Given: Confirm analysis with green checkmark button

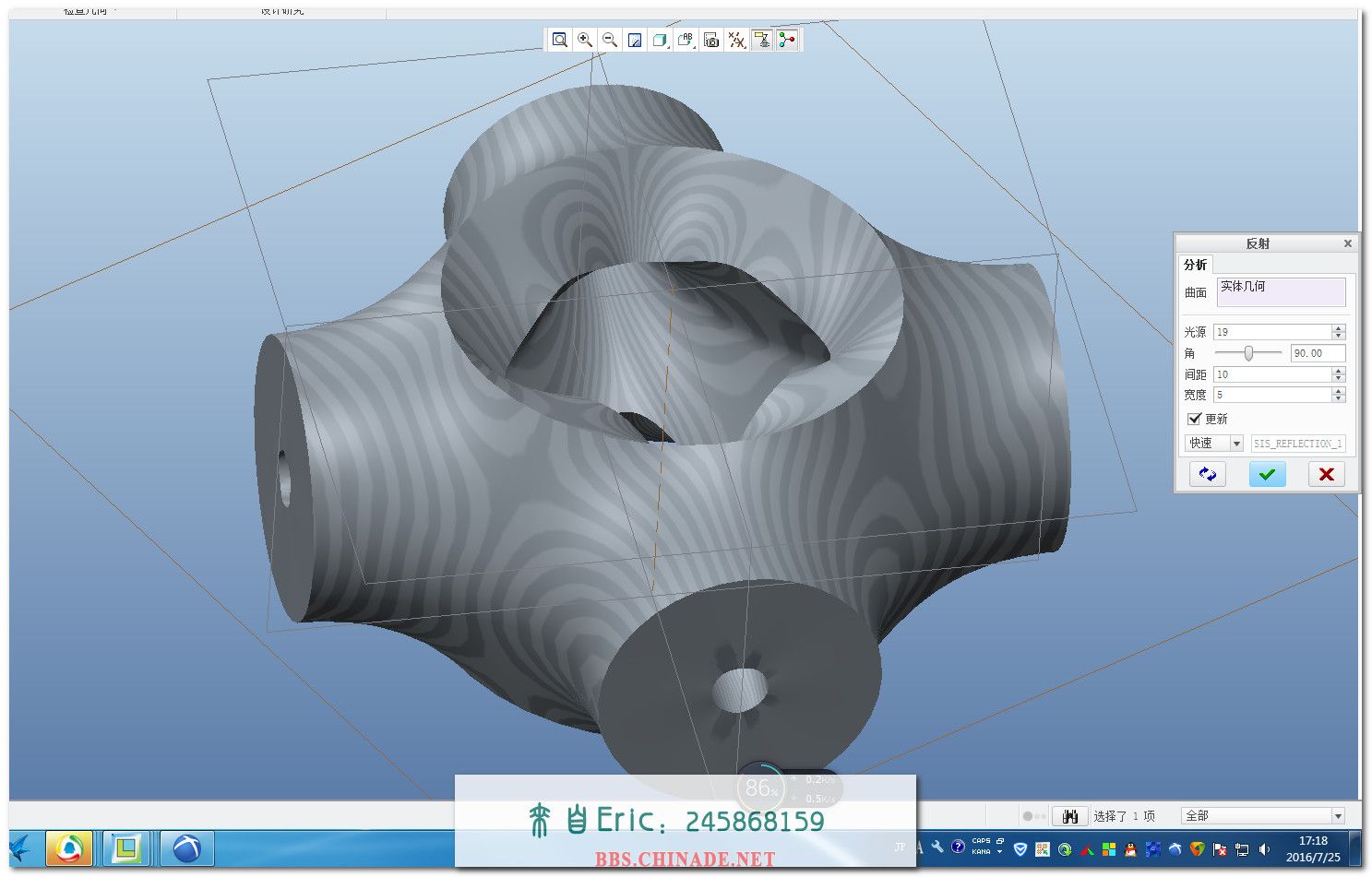Looking at the screenshot, I should [x=1267, y=474].
